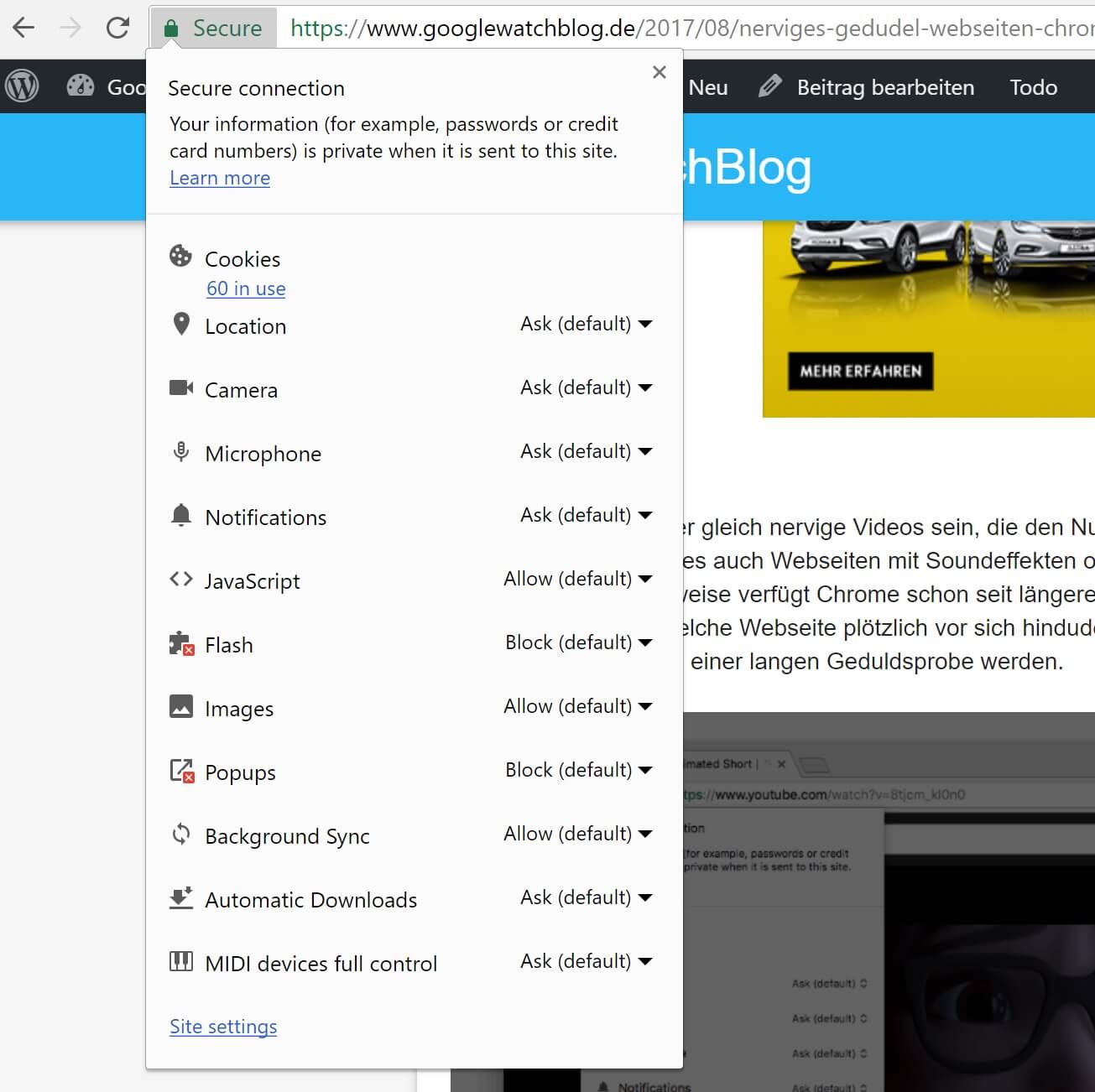The height and width of the screenshot is (1092, 1095).
Task: Open the Popups Block dropdown
Action: pos(578,770)
